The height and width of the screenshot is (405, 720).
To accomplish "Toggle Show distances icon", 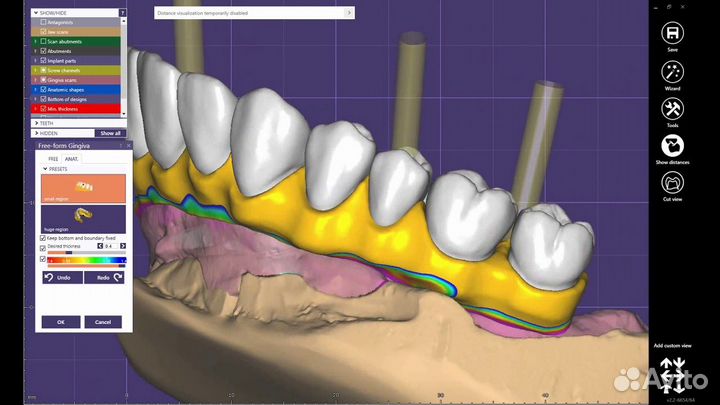I will tap(672, 145).
